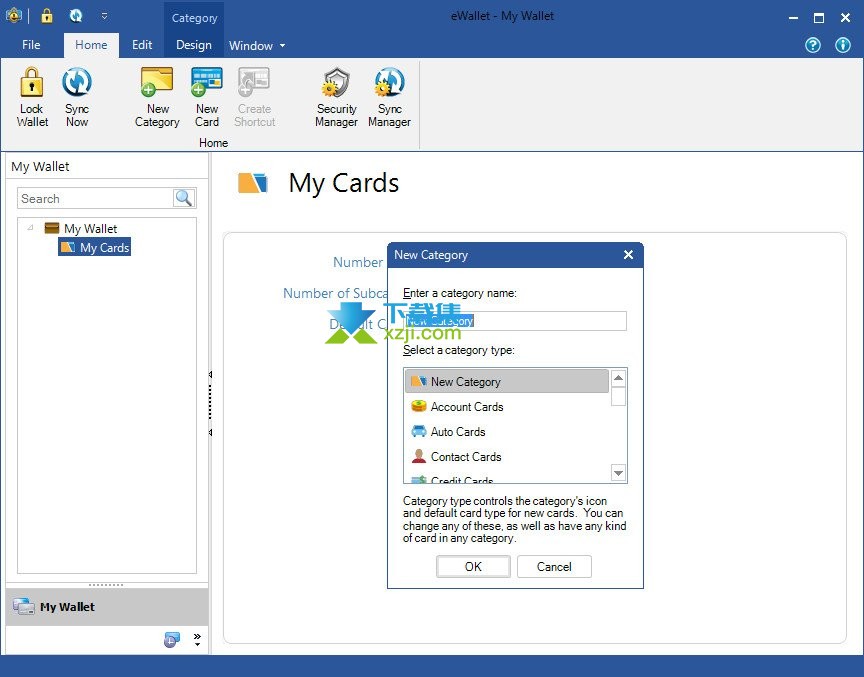Click the eWallet app icon in title bar

point(14,16)
